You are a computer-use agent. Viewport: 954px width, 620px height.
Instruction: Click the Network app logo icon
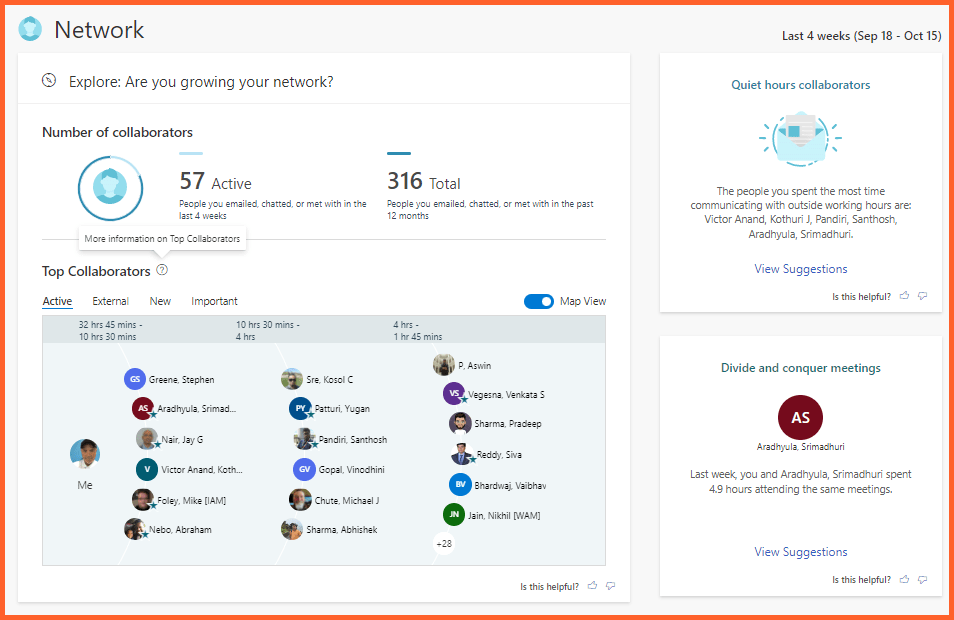[30, 30]
